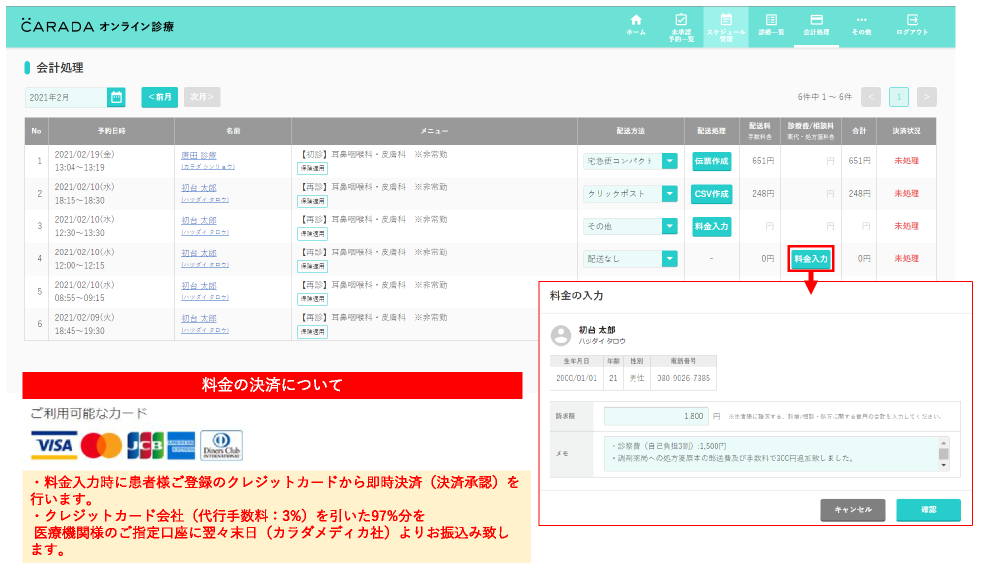This screenshot has height=569, width=982.
Task: Open the calendar picker beside 2021年2月
Action: click(x=117, y=97)
